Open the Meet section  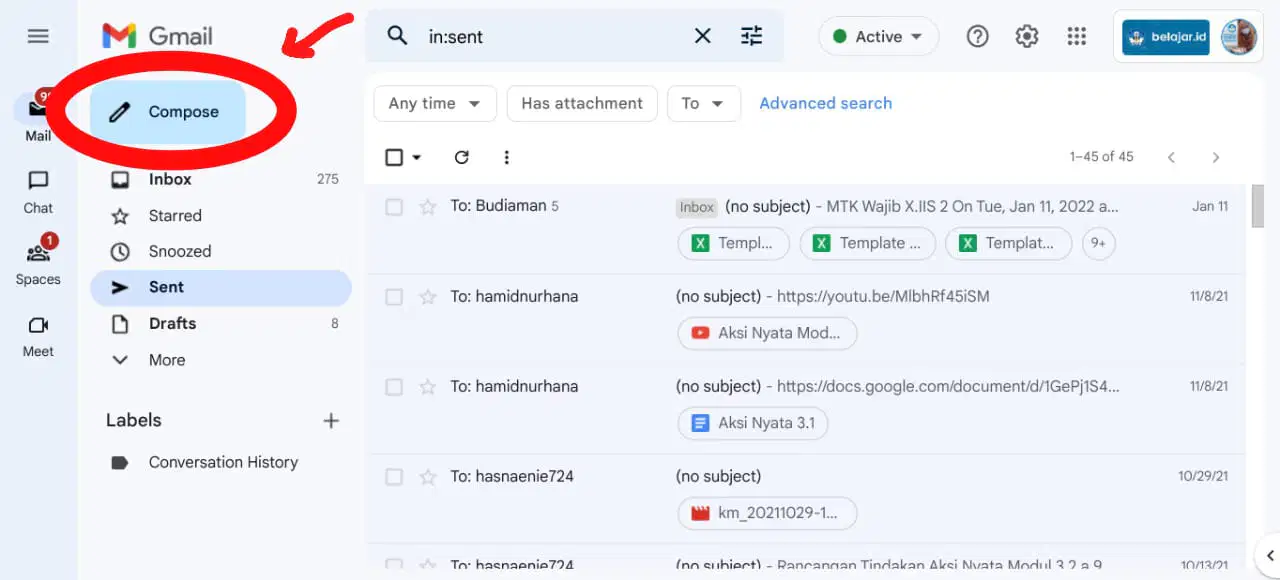[38, 336]
